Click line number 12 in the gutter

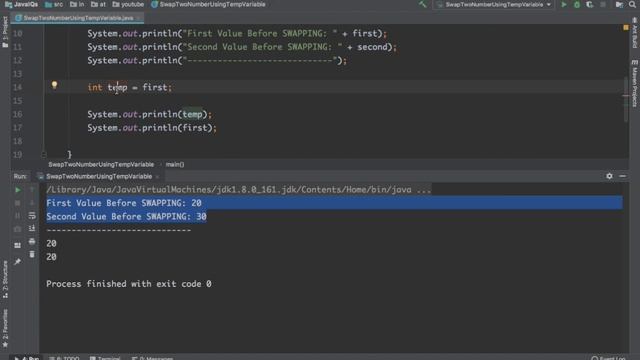click(x=18, y=60)
